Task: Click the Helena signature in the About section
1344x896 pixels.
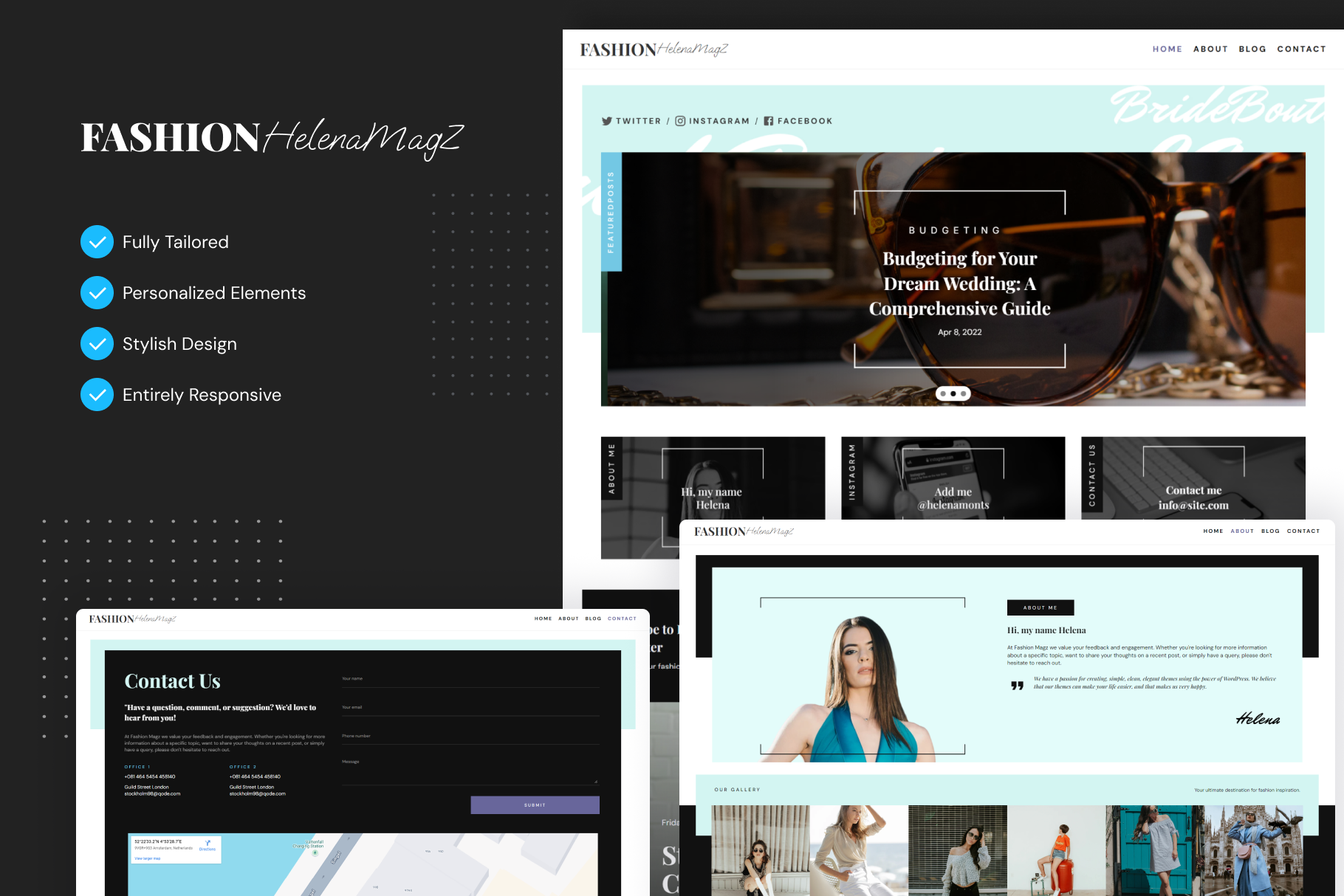Action: click(1258, 719)
